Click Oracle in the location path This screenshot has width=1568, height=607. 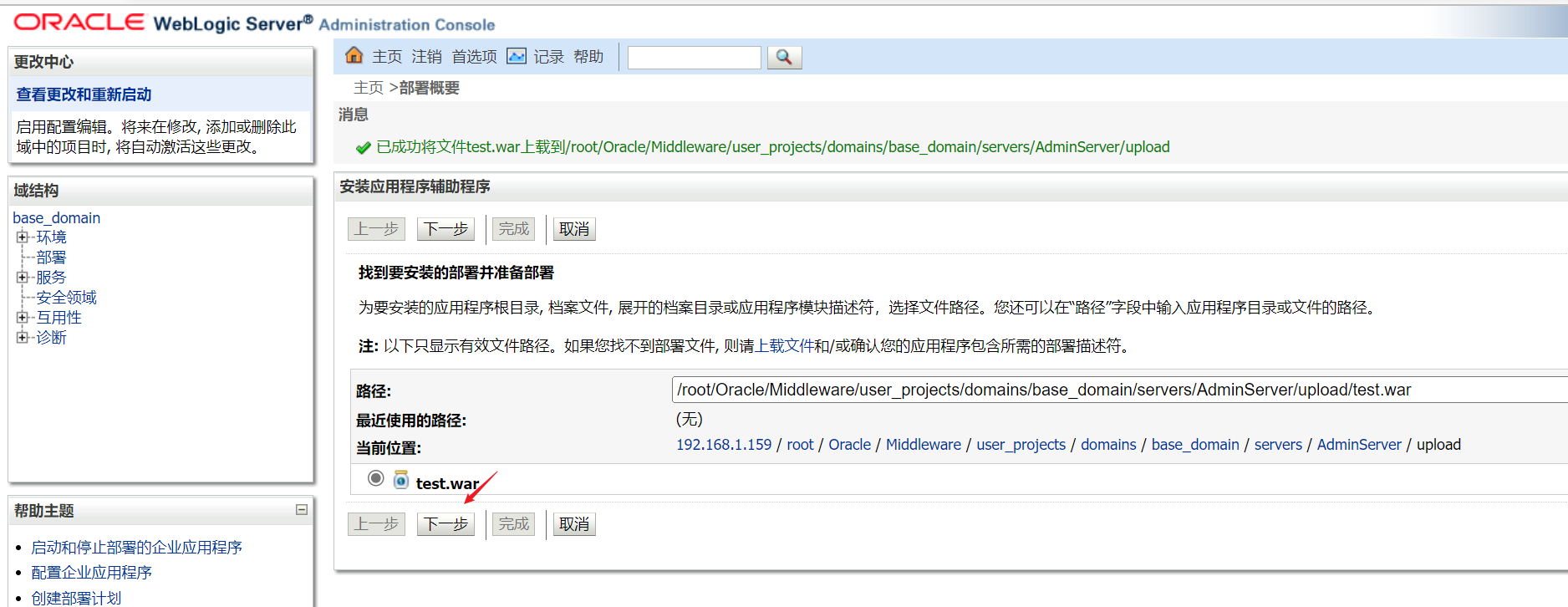849,445
